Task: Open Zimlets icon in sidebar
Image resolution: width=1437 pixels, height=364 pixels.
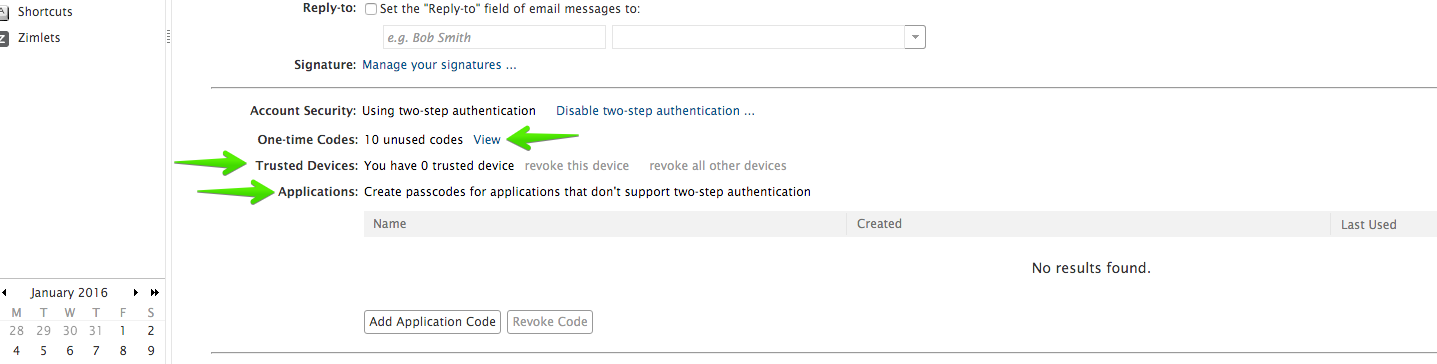Action: [x=4, y=38]
